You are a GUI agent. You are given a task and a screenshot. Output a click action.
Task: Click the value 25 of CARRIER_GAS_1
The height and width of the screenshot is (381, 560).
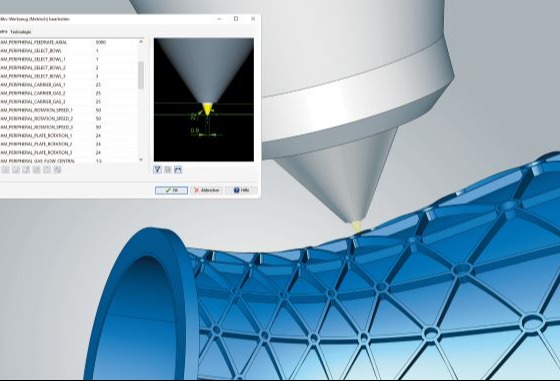[x=98, y=85]
